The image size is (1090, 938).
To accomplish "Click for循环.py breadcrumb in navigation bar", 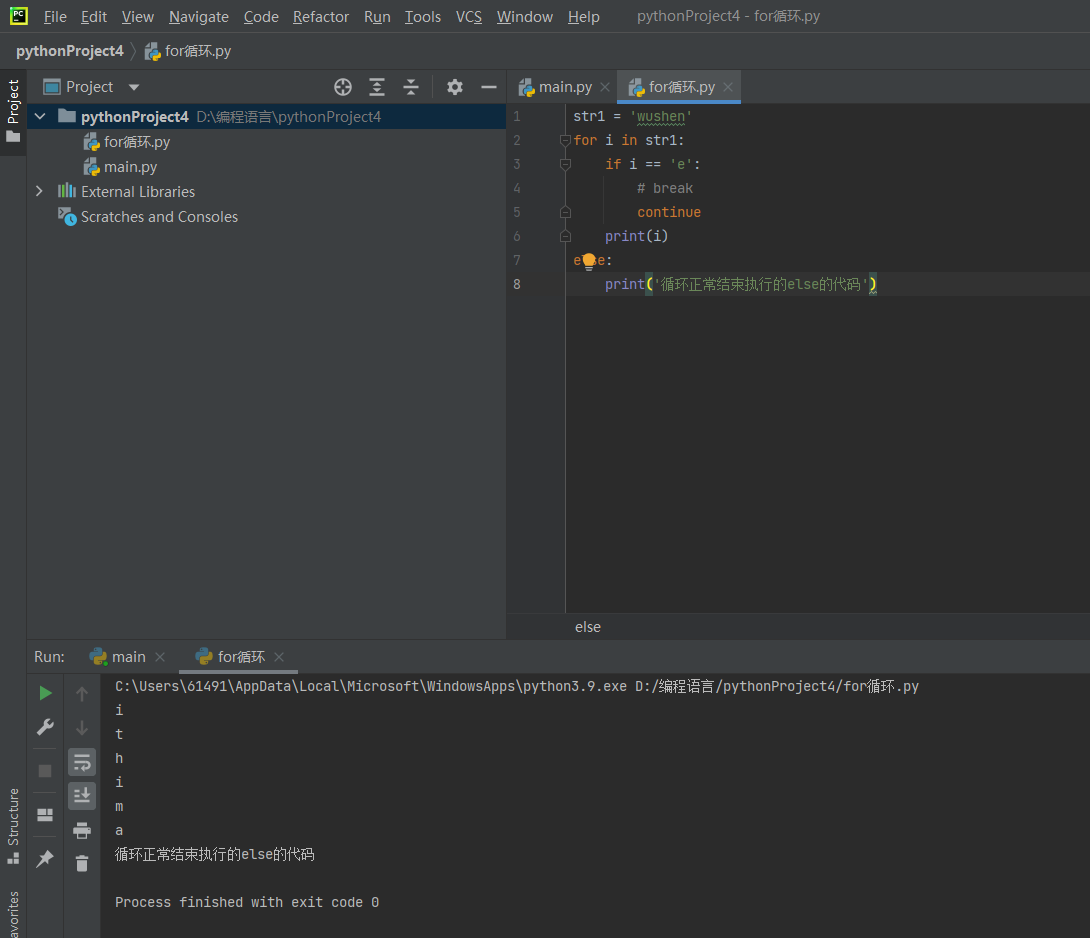I will pos(188,51).
